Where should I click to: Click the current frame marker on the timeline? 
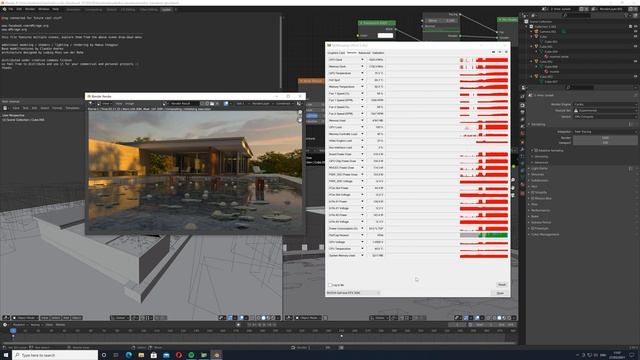click(13, 331)
